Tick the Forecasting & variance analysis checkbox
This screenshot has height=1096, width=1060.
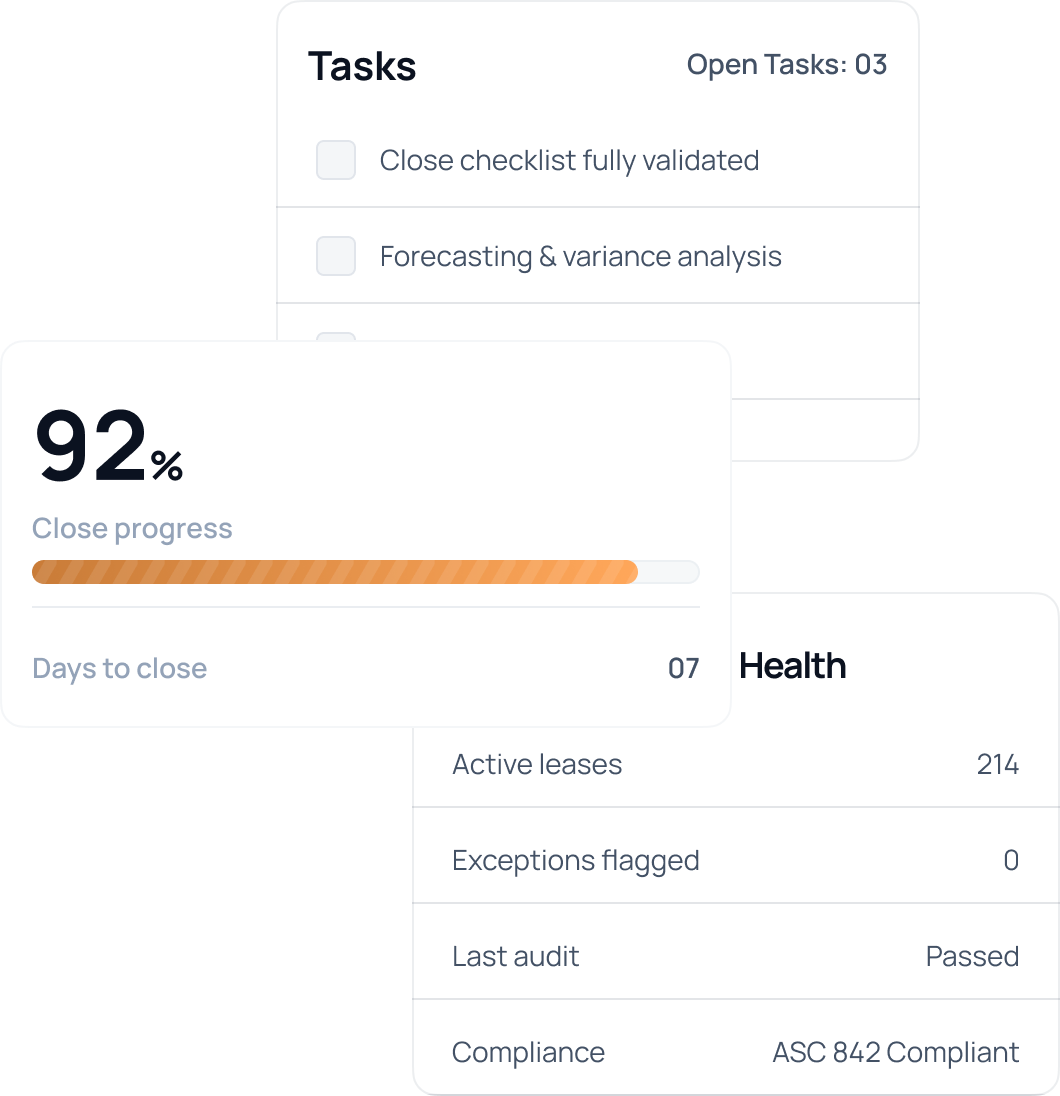click(336, 256)
